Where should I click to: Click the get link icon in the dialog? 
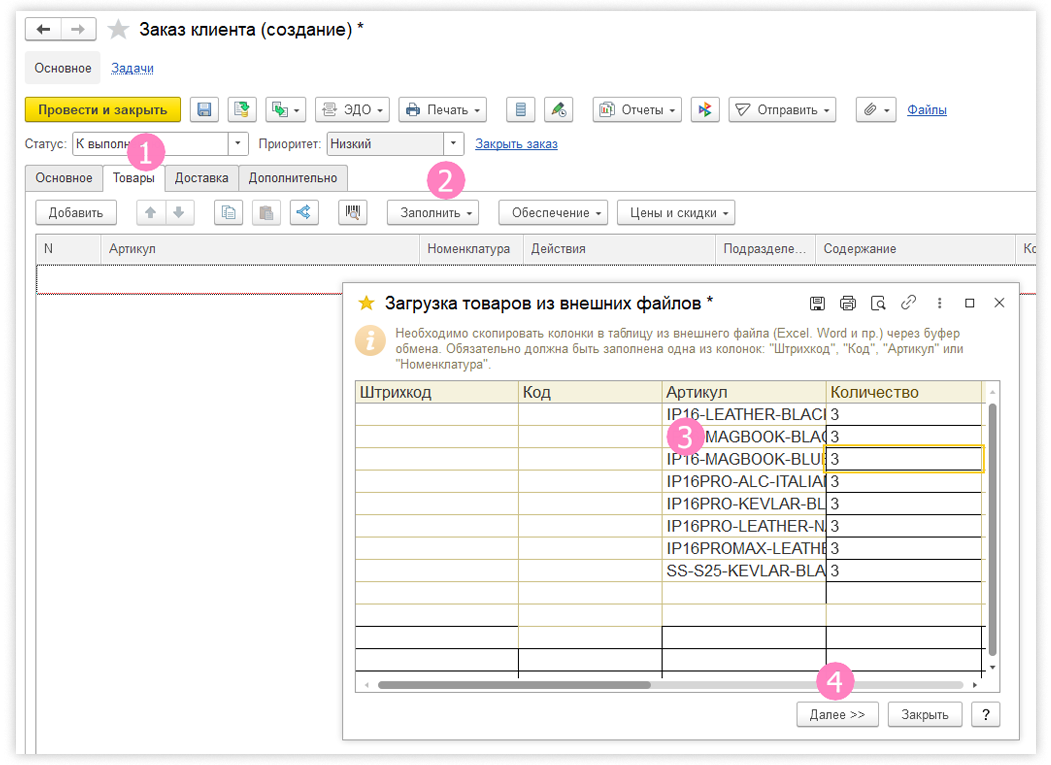pos(908,303)
